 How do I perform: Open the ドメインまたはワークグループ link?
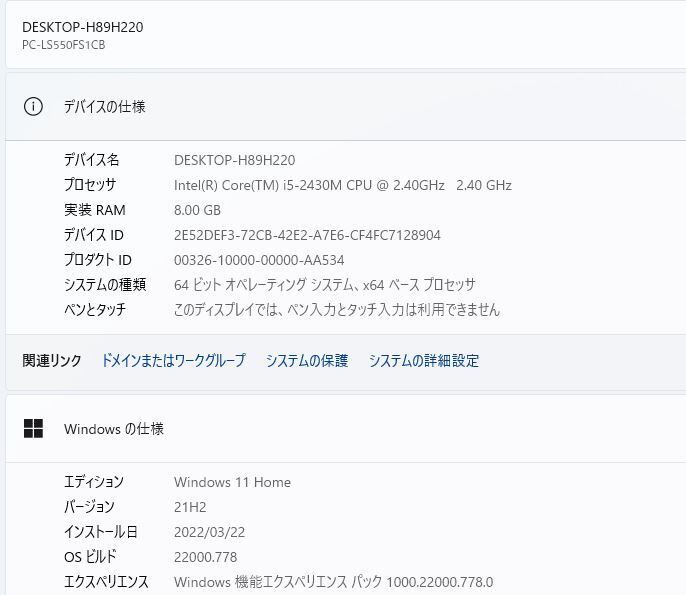pos(173,360)
